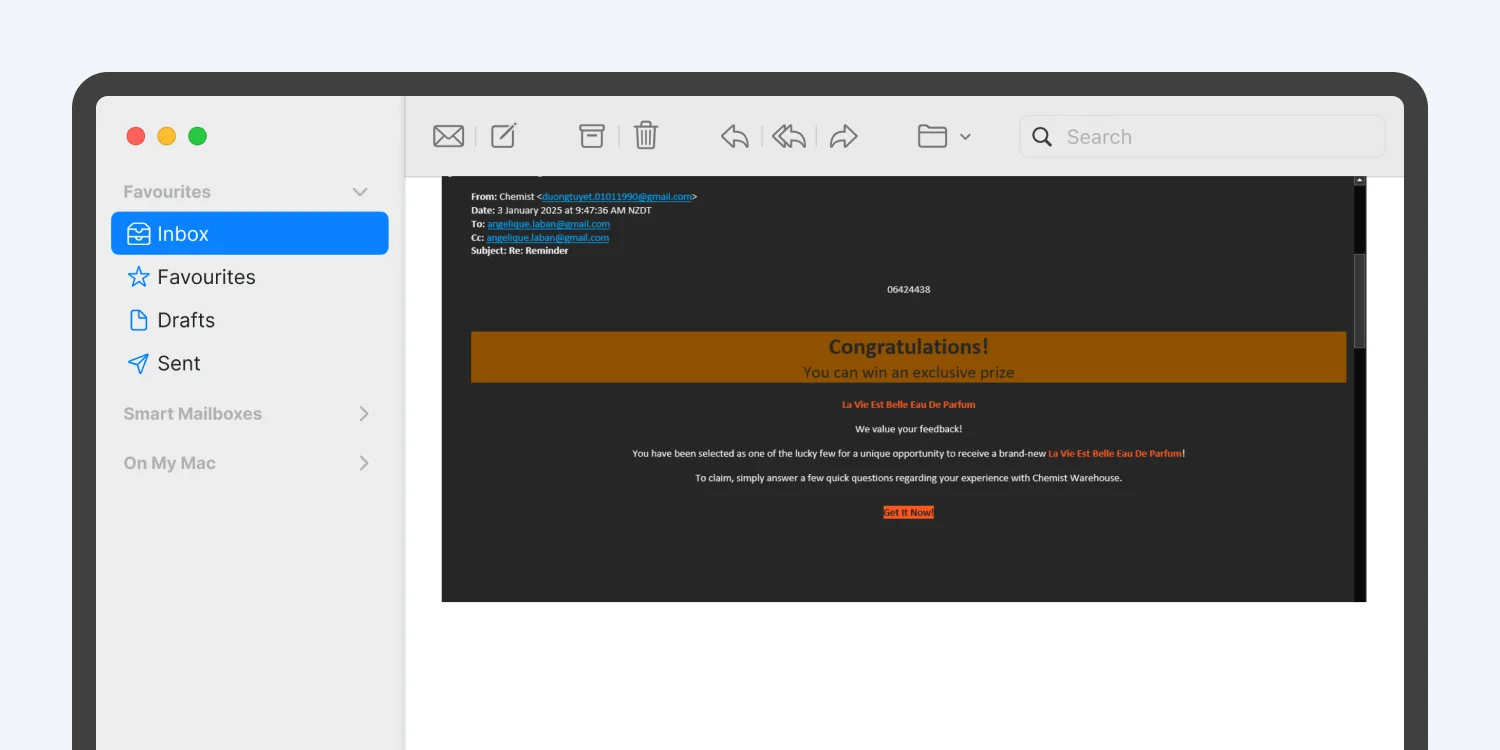Go to the Sent mailbox

(x=250, y=363)
